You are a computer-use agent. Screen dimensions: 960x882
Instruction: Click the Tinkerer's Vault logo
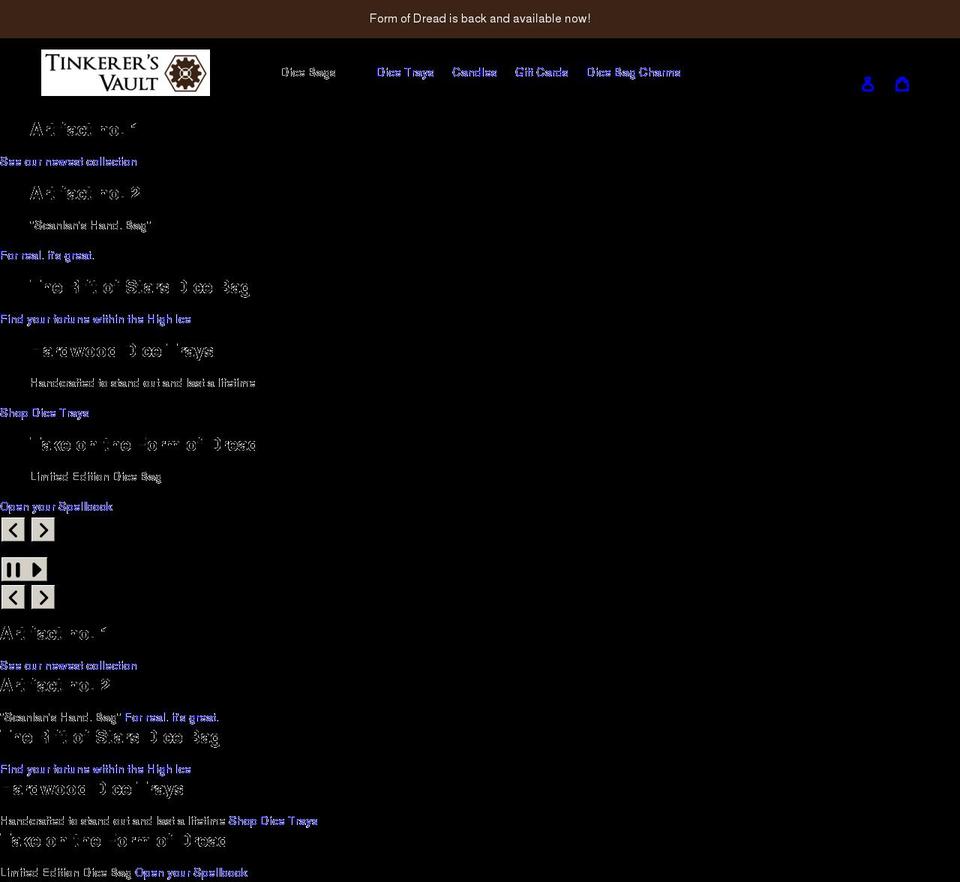124,71
